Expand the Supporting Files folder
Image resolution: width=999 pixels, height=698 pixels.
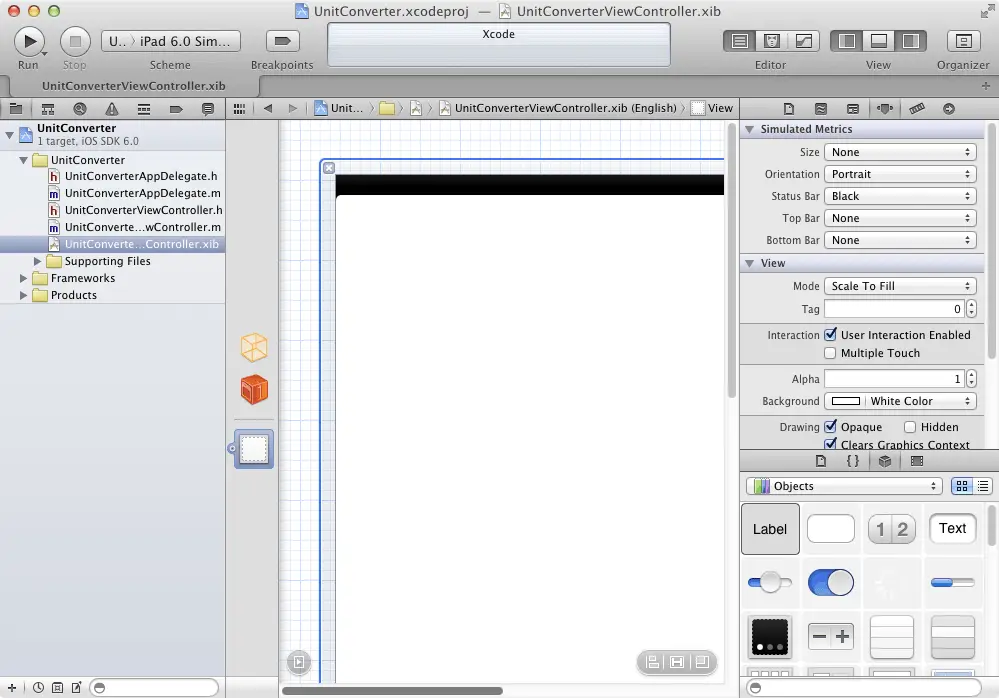click(x=39, y=261)
